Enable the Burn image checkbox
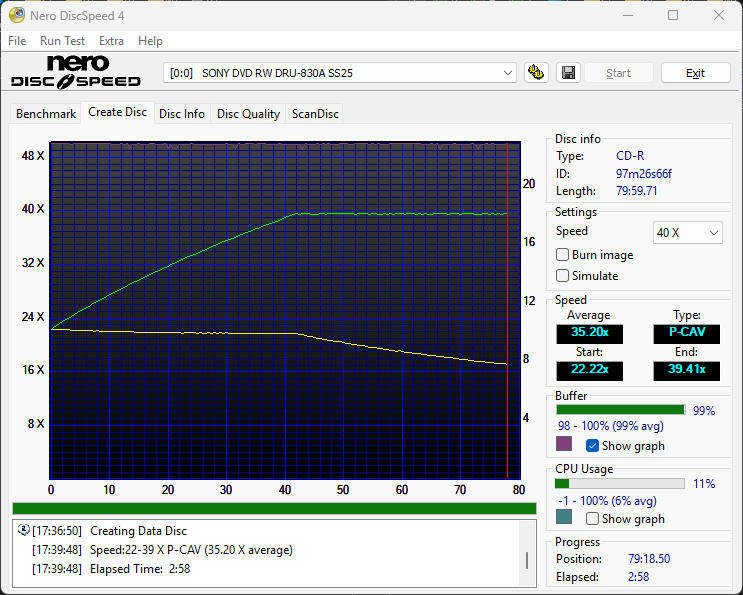 (563, 255)
